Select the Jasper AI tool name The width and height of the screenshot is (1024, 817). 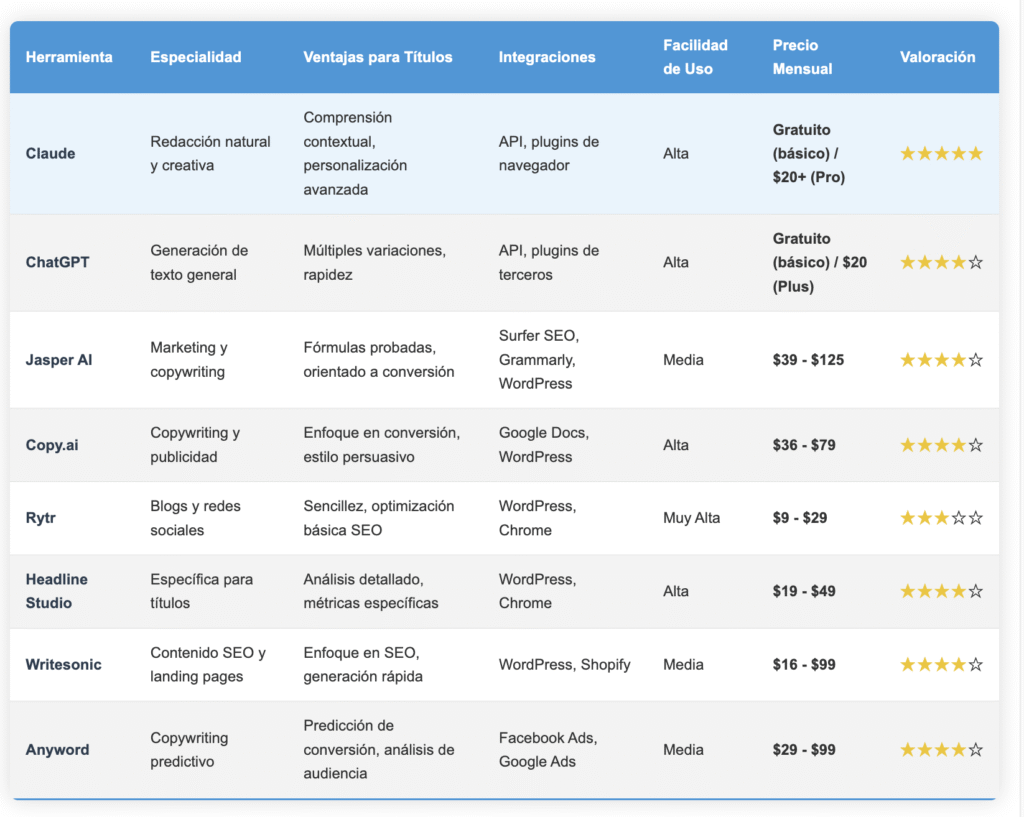pos(59,360)
